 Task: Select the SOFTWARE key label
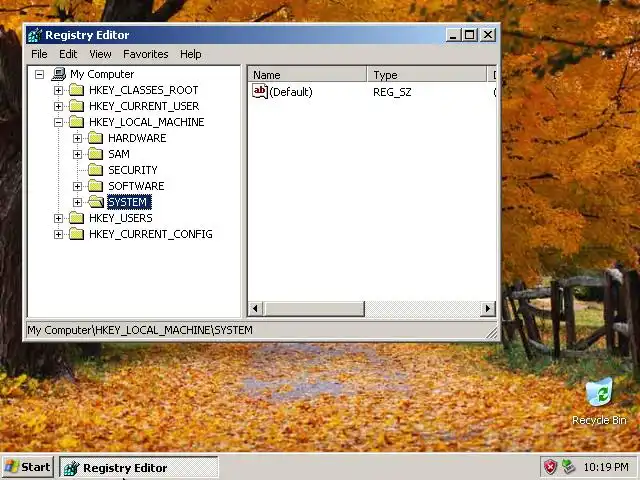pos(136,186)
